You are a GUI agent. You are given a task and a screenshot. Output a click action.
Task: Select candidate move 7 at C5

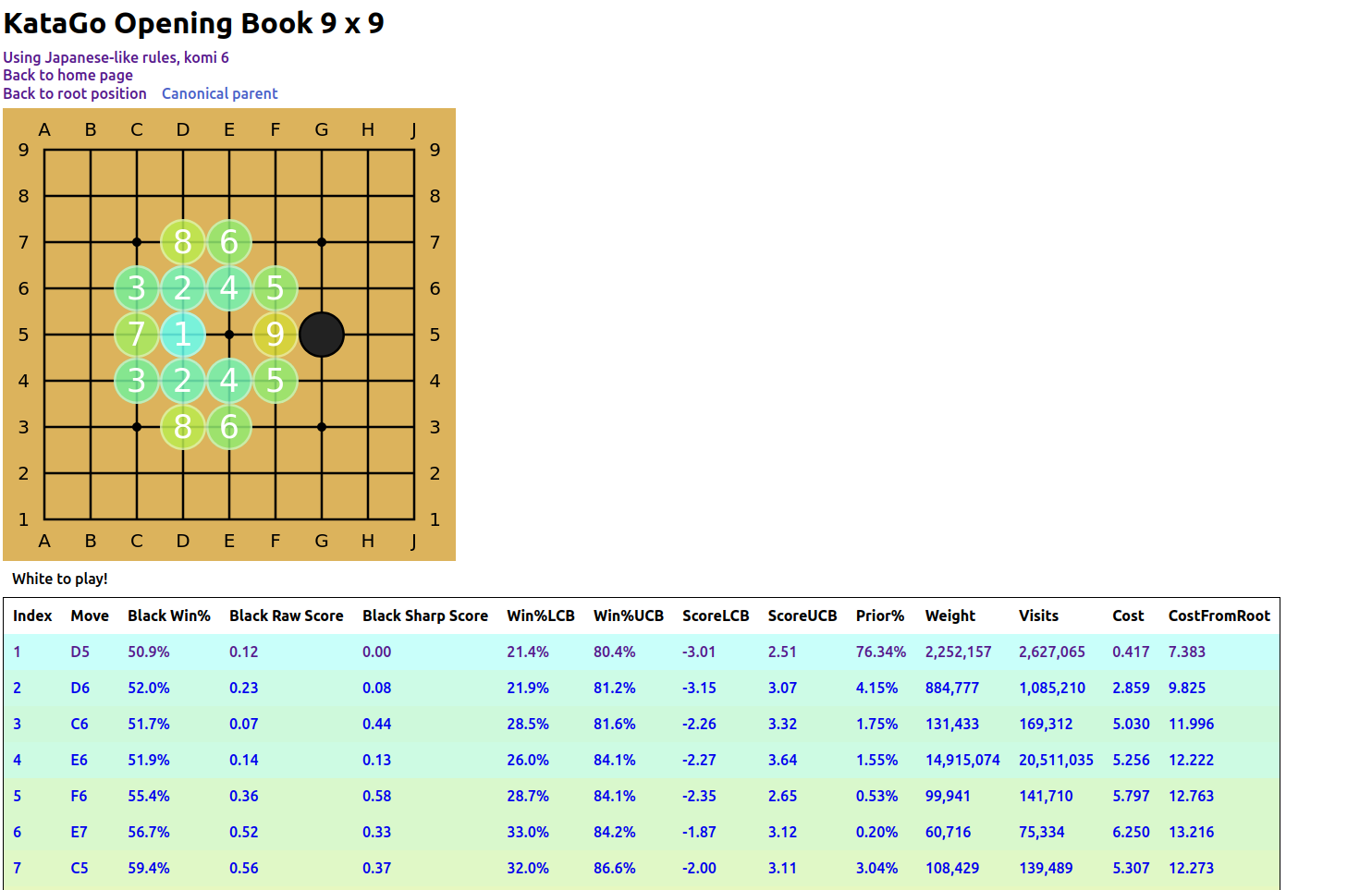click(137, 335)
